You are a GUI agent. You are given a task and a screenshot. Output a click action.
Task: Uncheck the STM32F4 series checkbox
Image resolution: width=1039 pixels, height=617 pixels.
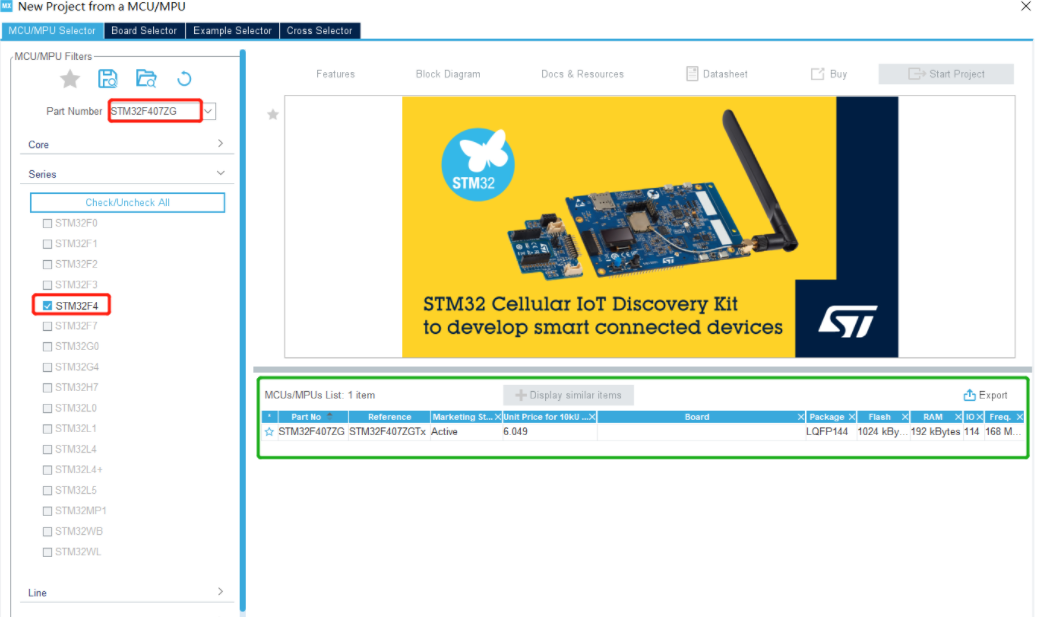click(x=47, y=306)
